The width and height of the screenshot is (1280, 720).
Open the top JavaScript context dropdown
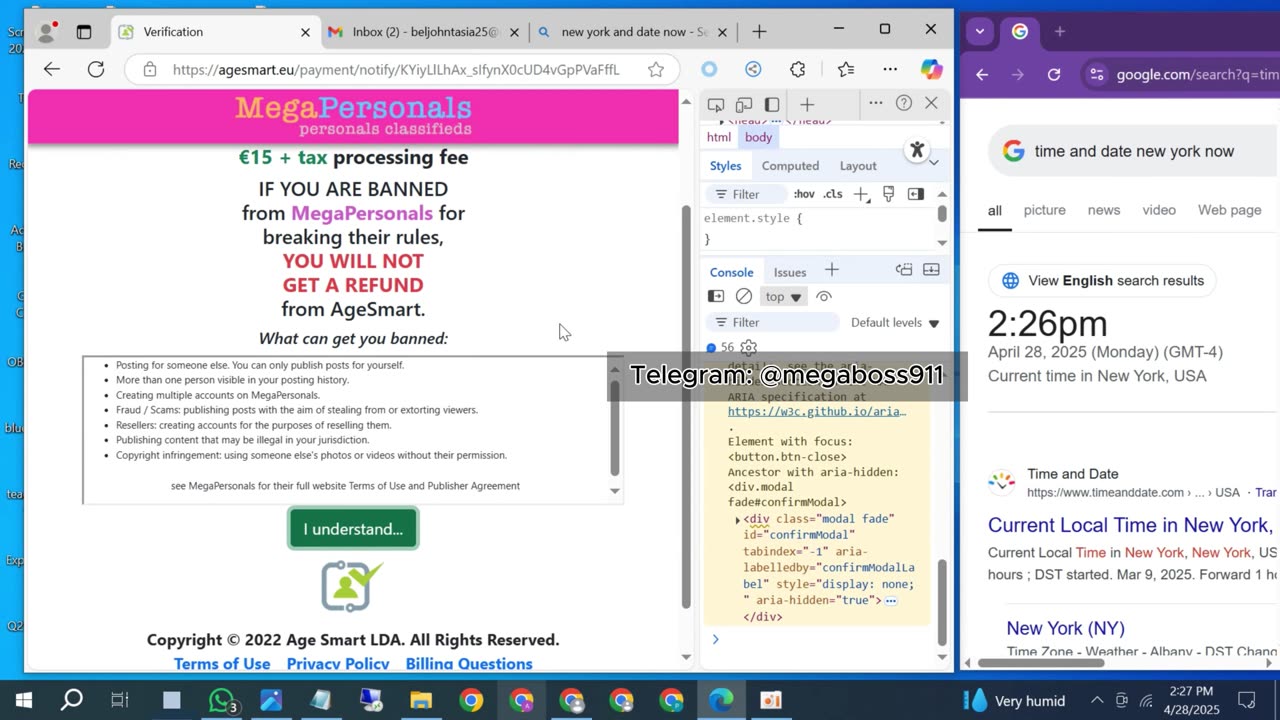pos(783,297)
